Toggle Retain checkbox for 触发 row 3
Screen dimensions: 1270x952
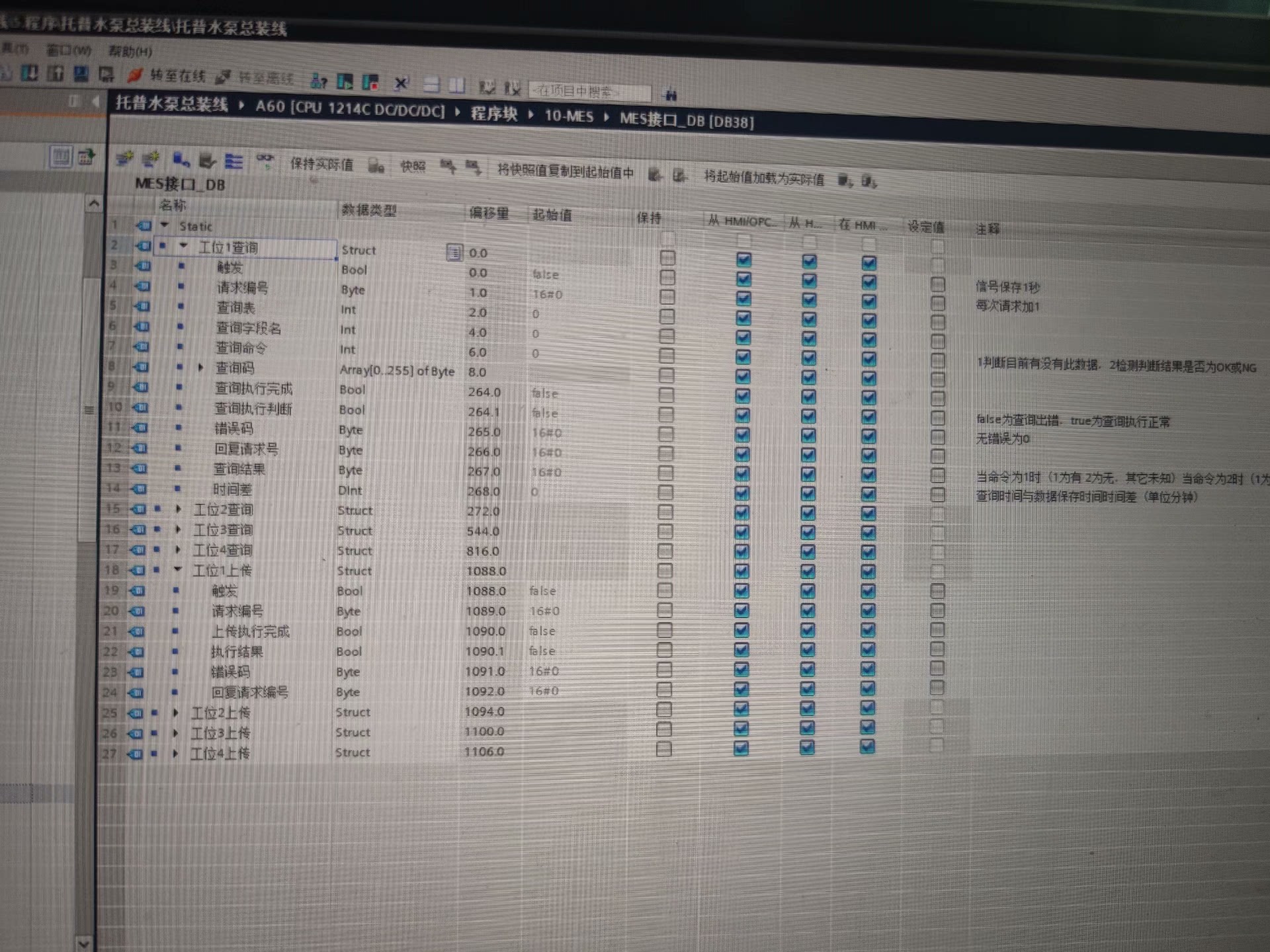click(x=667, y=277)
